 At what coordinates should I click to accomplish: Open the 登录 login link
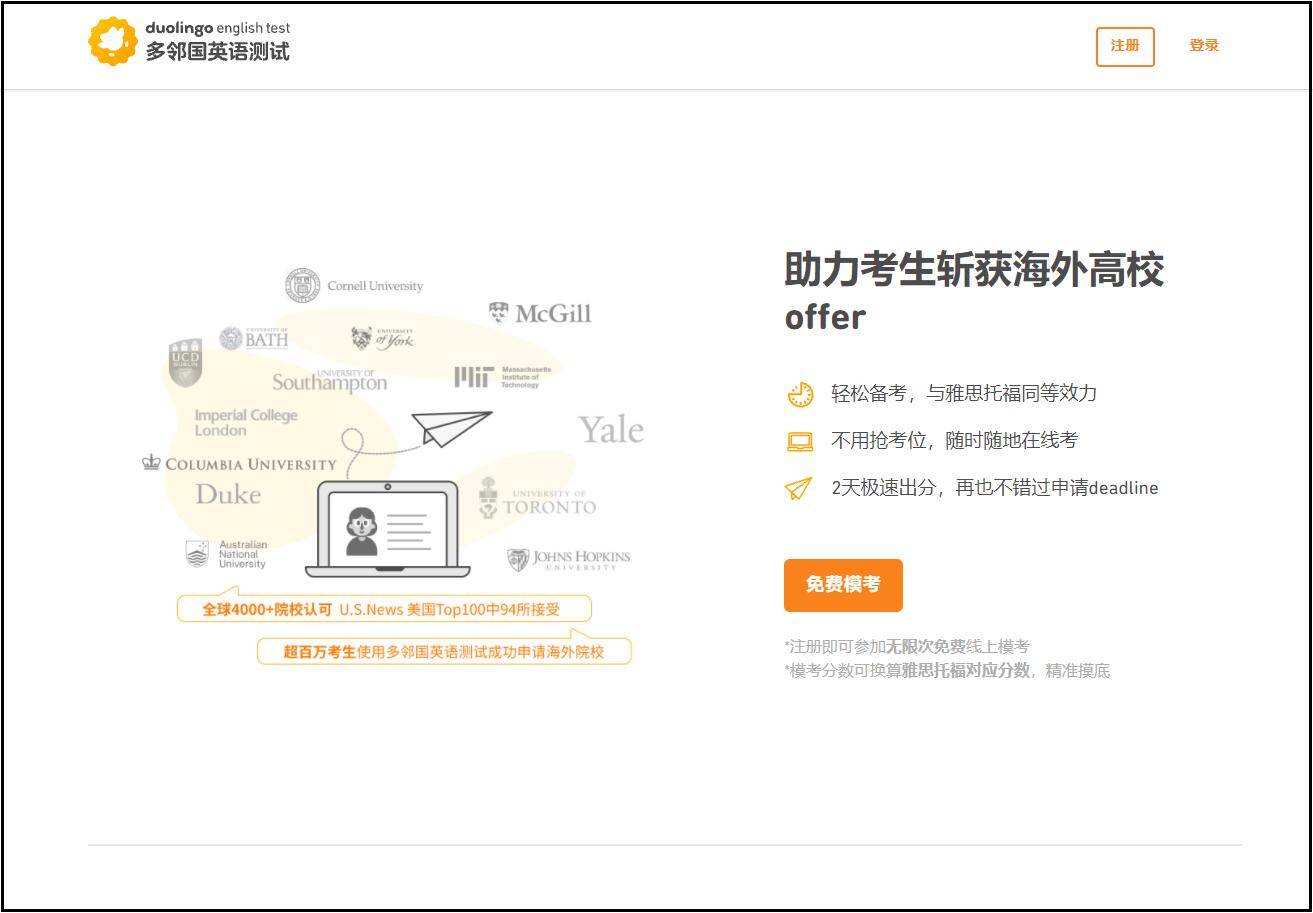[x=1204, y=46]
